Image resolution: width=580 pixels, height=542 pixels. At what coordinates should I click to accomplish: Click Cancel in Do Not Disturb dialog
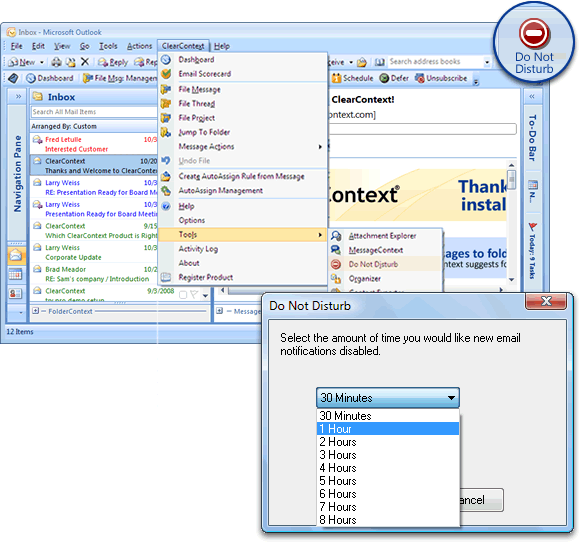pyautogui.click(x=481, y=500)
